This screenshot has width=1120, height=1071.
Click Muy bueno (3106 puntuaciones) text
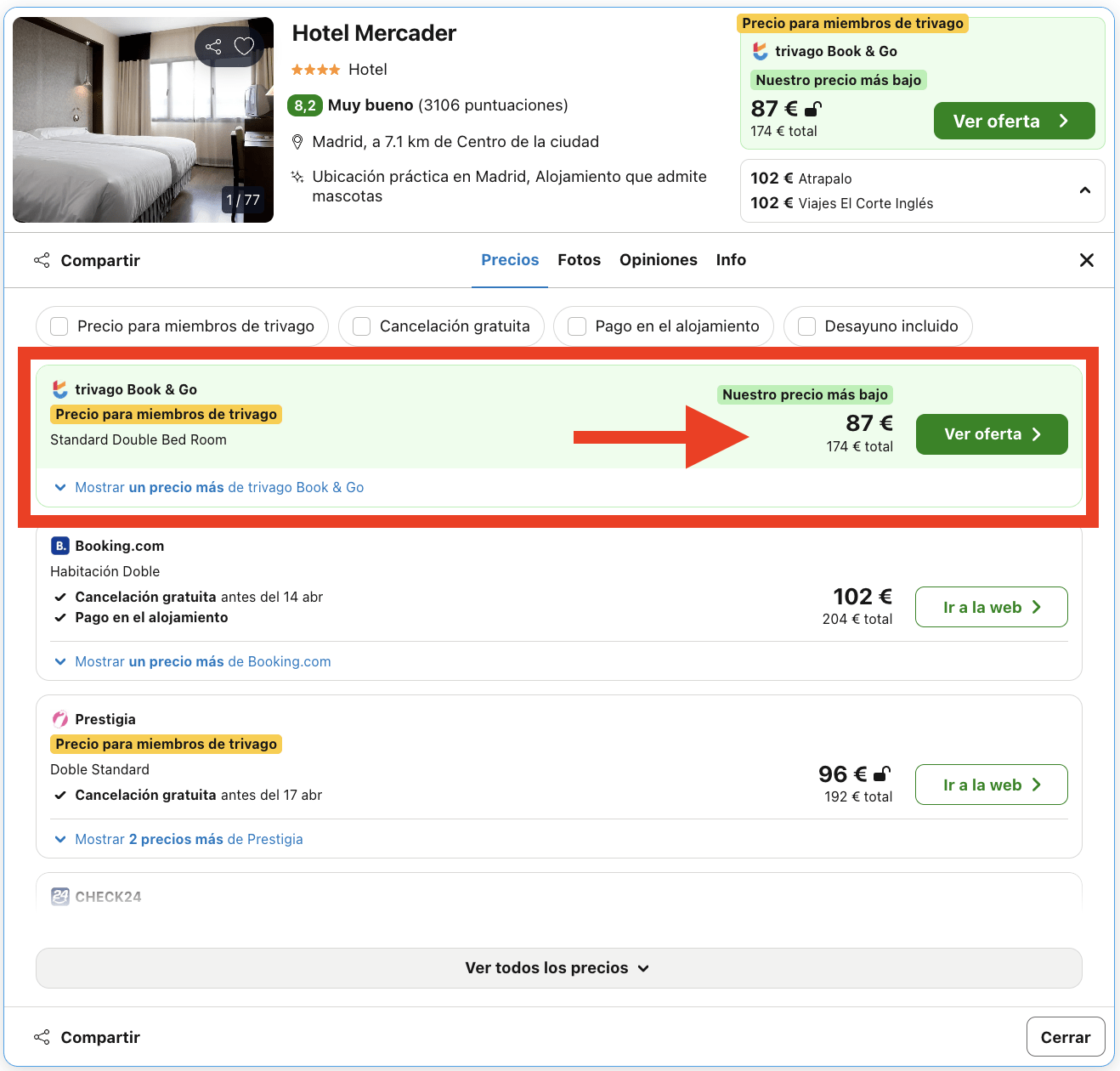(448, 105)
